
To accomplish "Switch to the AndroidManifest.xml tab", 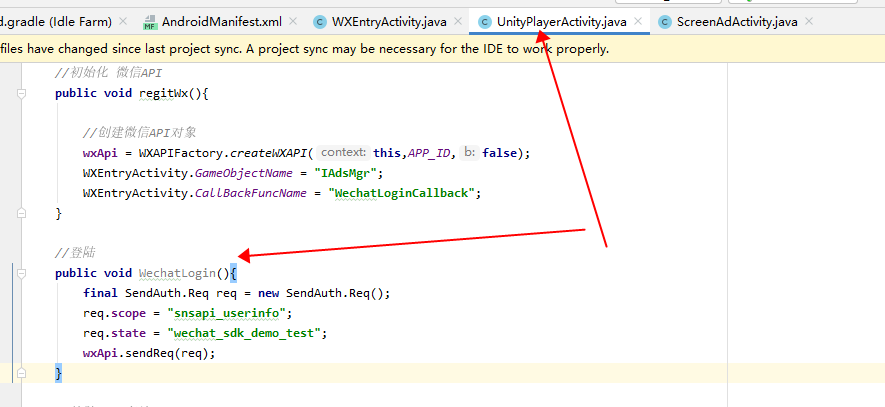I will pyautogui.click(x=221, y=21).
